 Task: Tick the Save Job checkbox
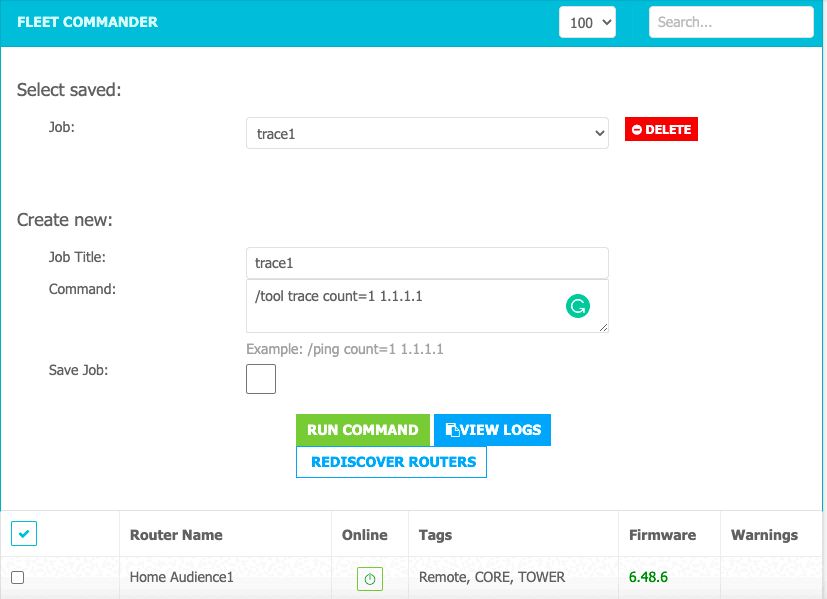point(261,379)
